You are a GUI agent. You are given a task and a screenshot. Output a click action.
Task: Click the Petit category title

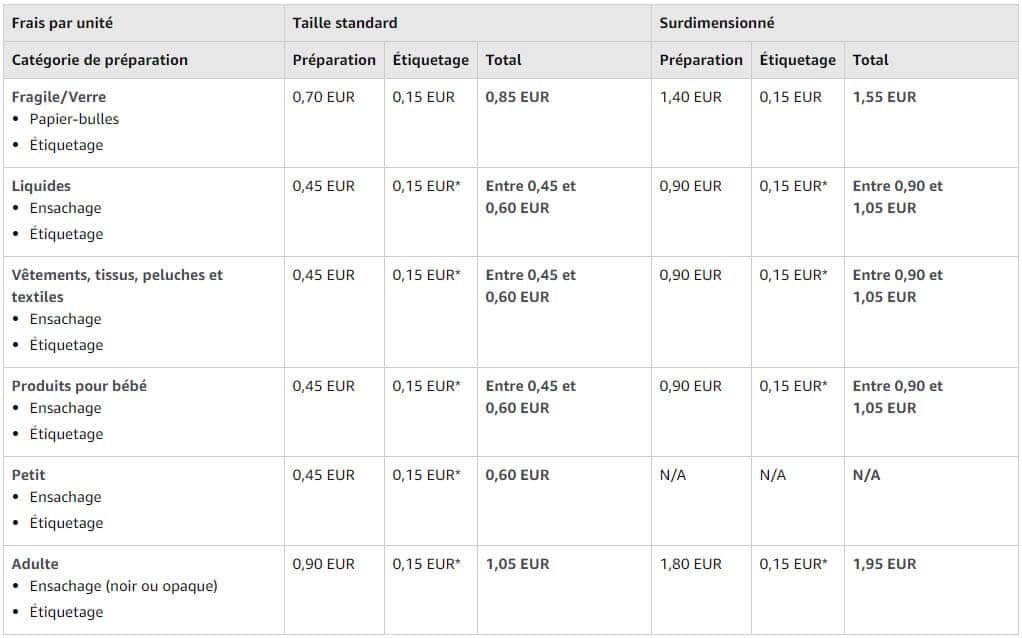(x=29, y=475)
